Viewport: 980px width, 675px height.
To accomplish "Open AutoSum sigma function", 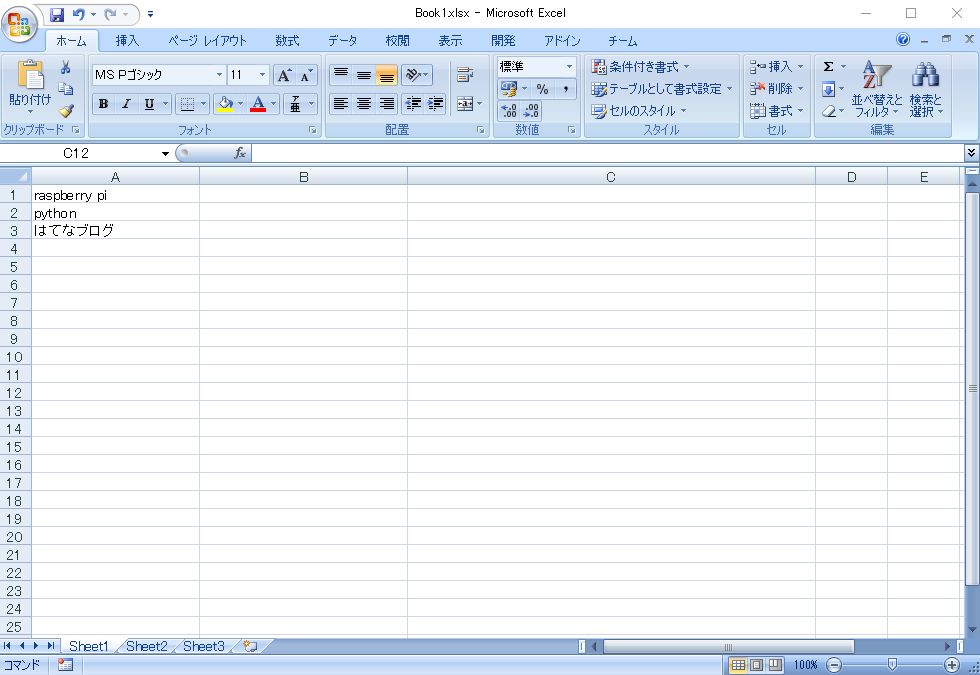I will (829, 67).
